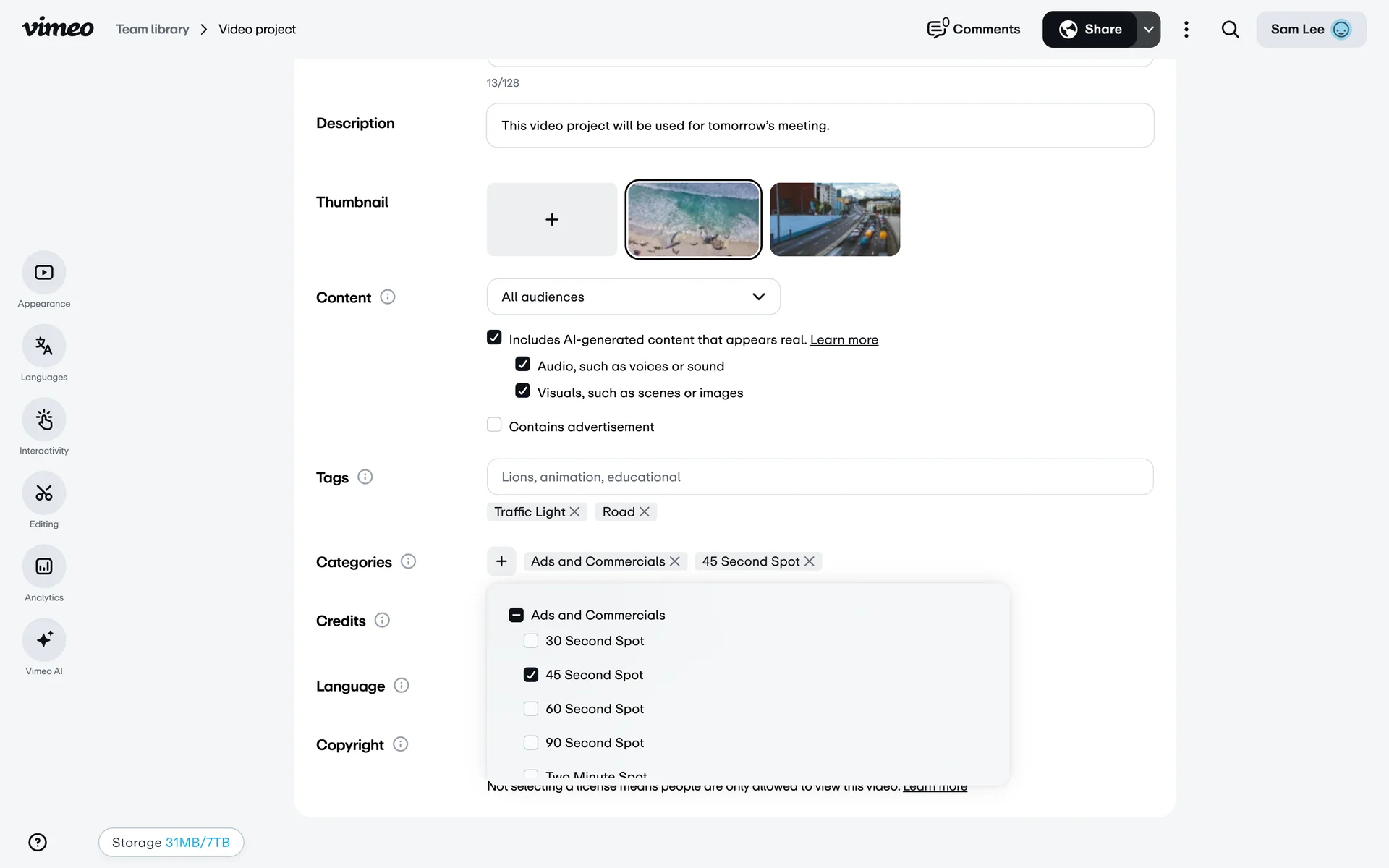This screenshot has height=868, width=1389.
Task: Click the Tags input field
Action: [x=819, y=477]
